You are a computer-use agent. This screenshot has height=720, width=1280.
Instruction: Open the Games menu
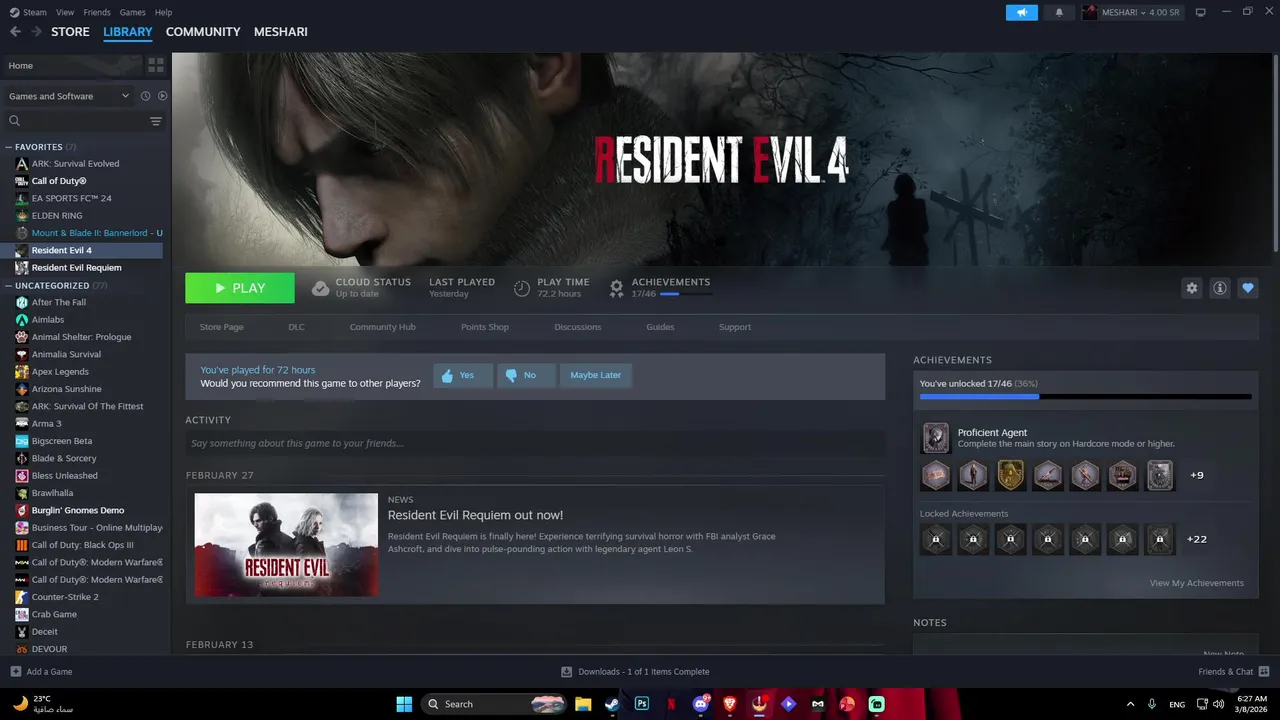132,12
